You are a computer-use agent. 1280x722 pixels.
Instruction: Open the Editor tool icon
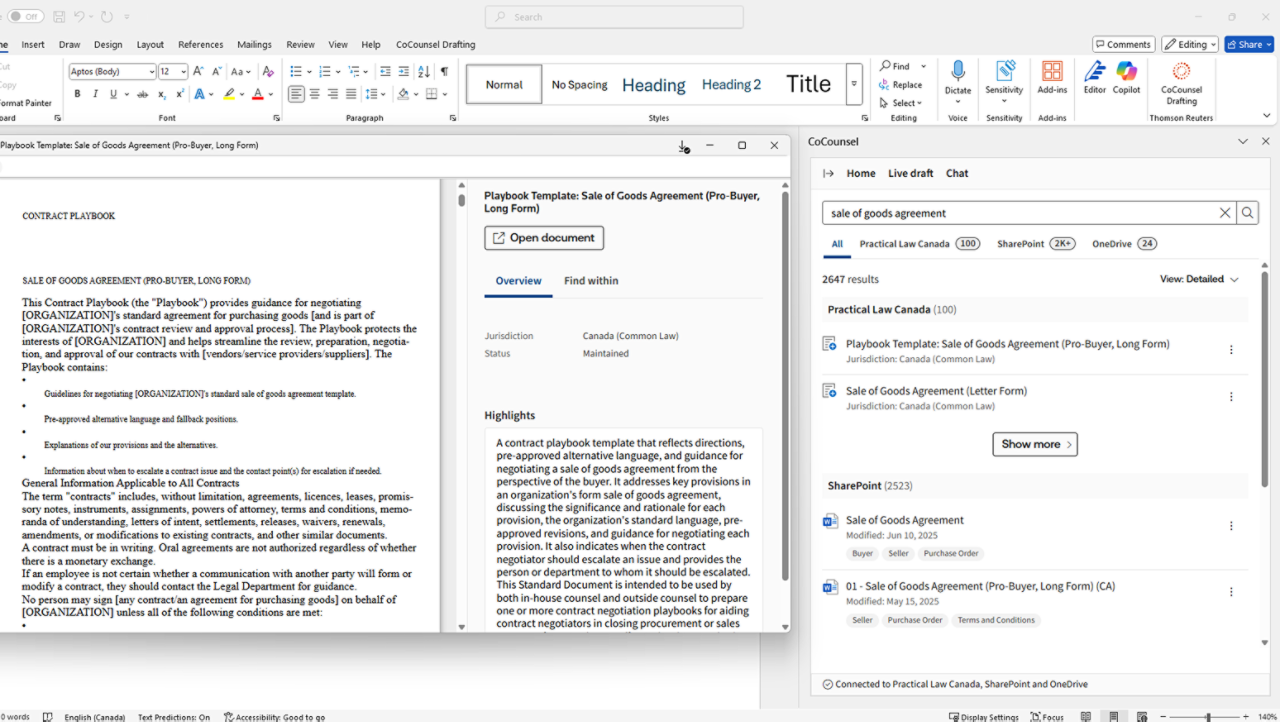coord(1095,73)
